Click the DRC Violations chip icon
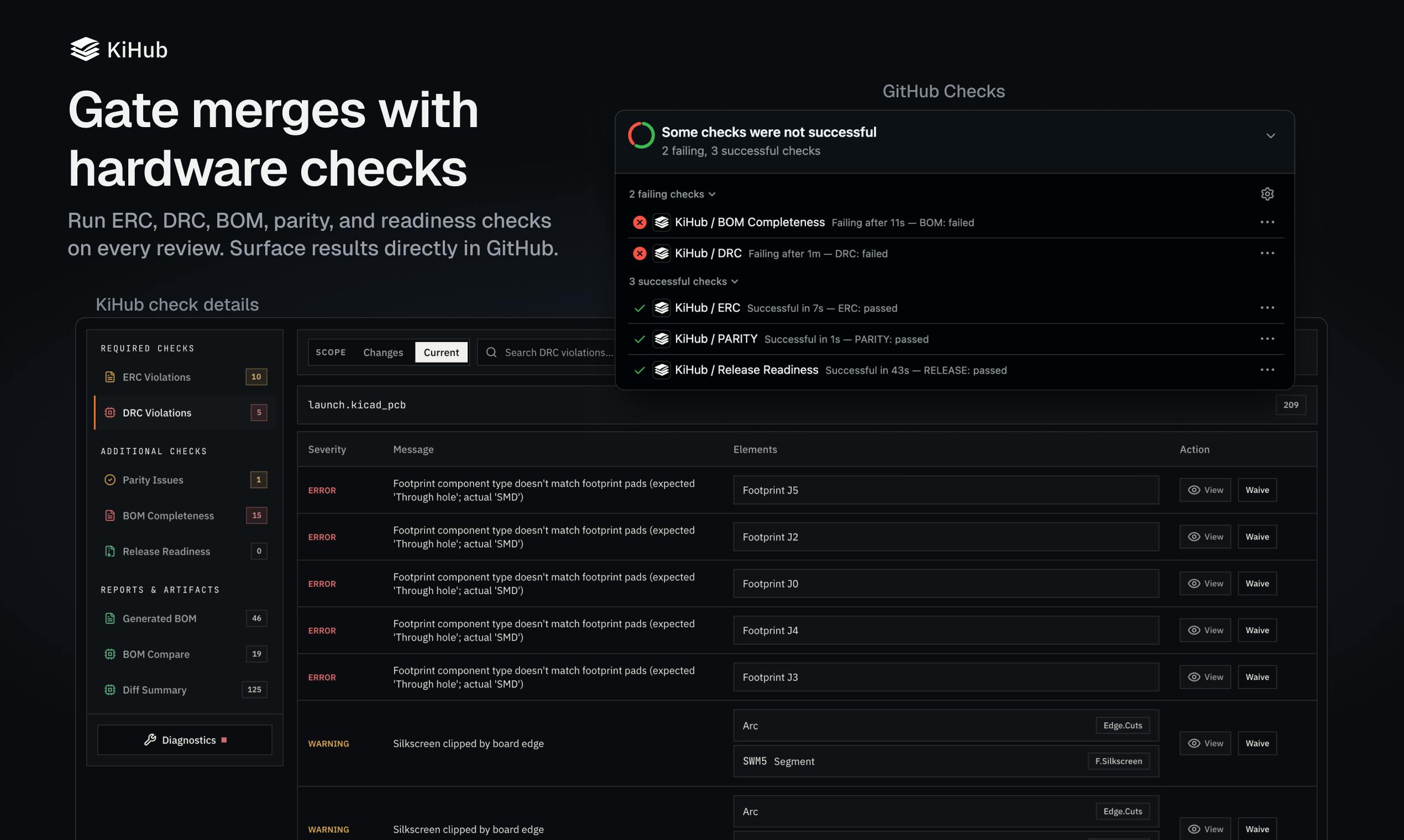This screenshot has width=1404, height=840. pos(110,413)
